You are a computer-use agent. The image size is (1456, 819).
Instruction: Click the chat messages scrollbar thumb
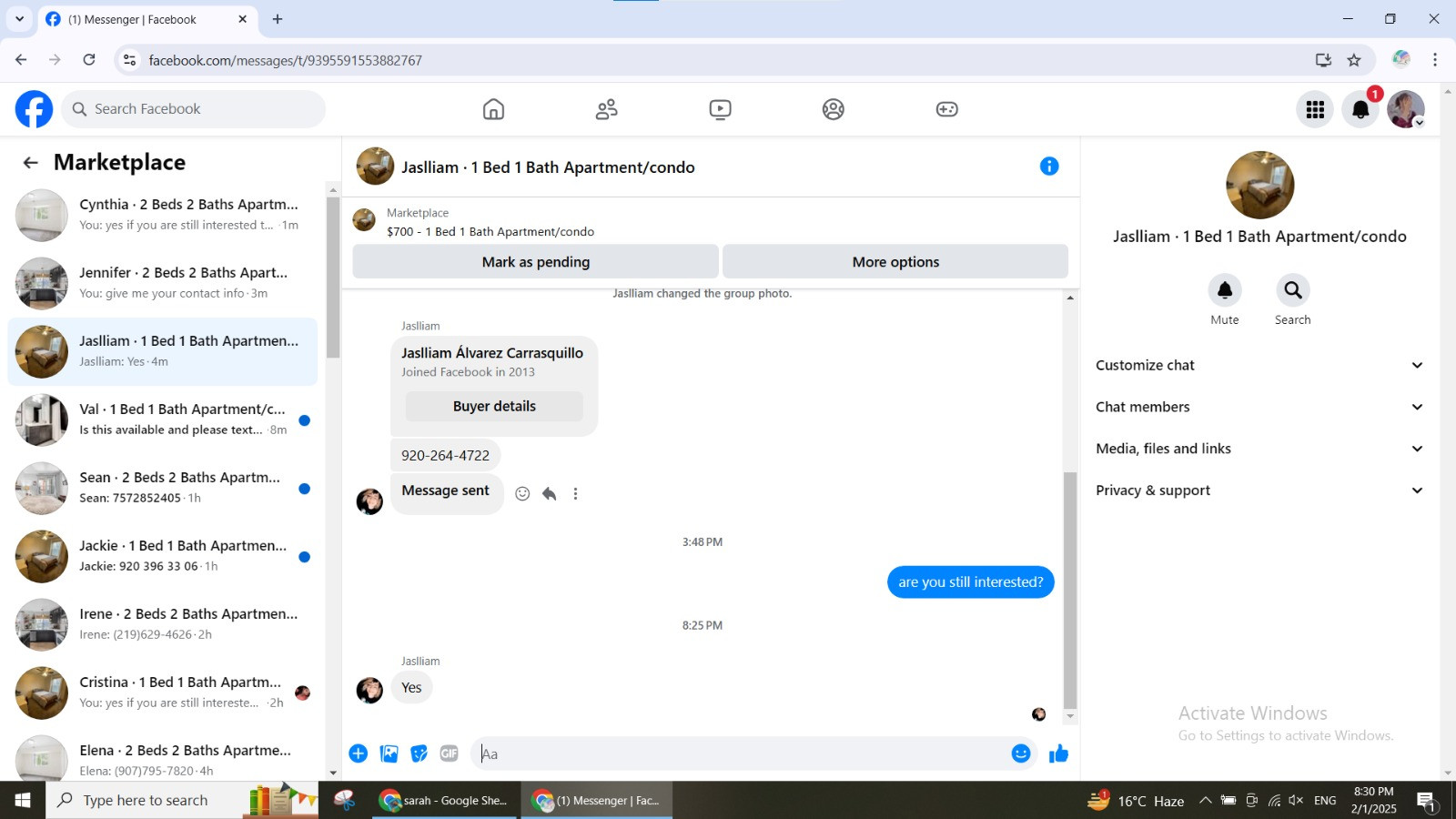(1070, 590)
